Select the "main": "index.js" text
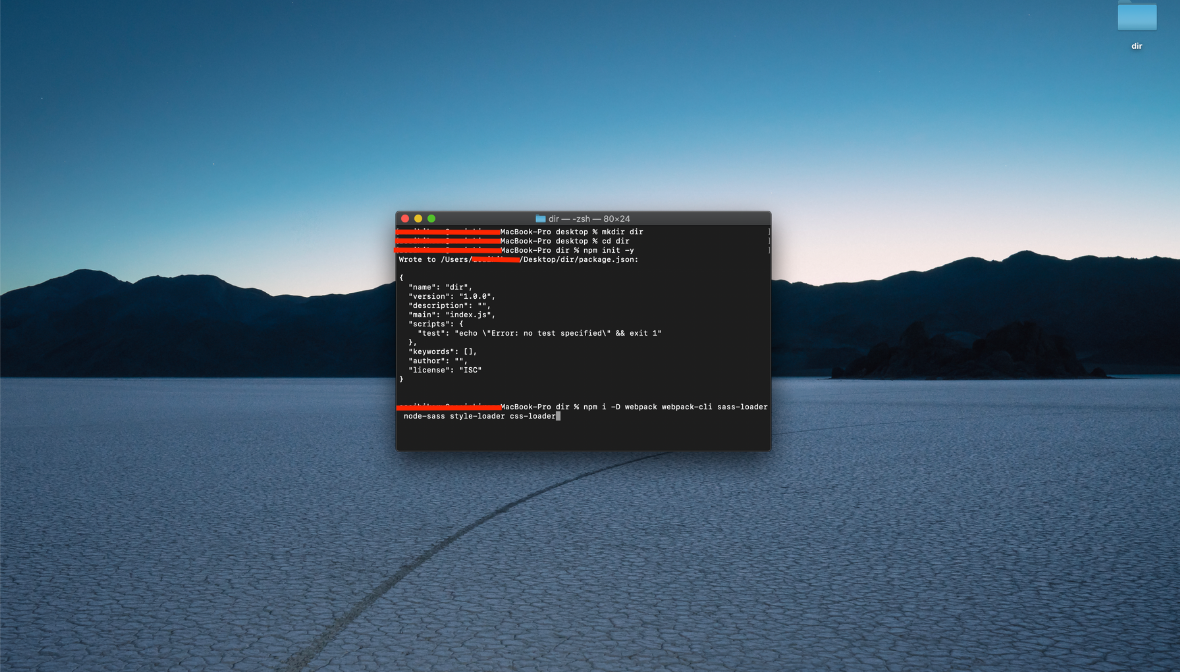The width and height of the screenshot is (1180, 672). (450, 315)
